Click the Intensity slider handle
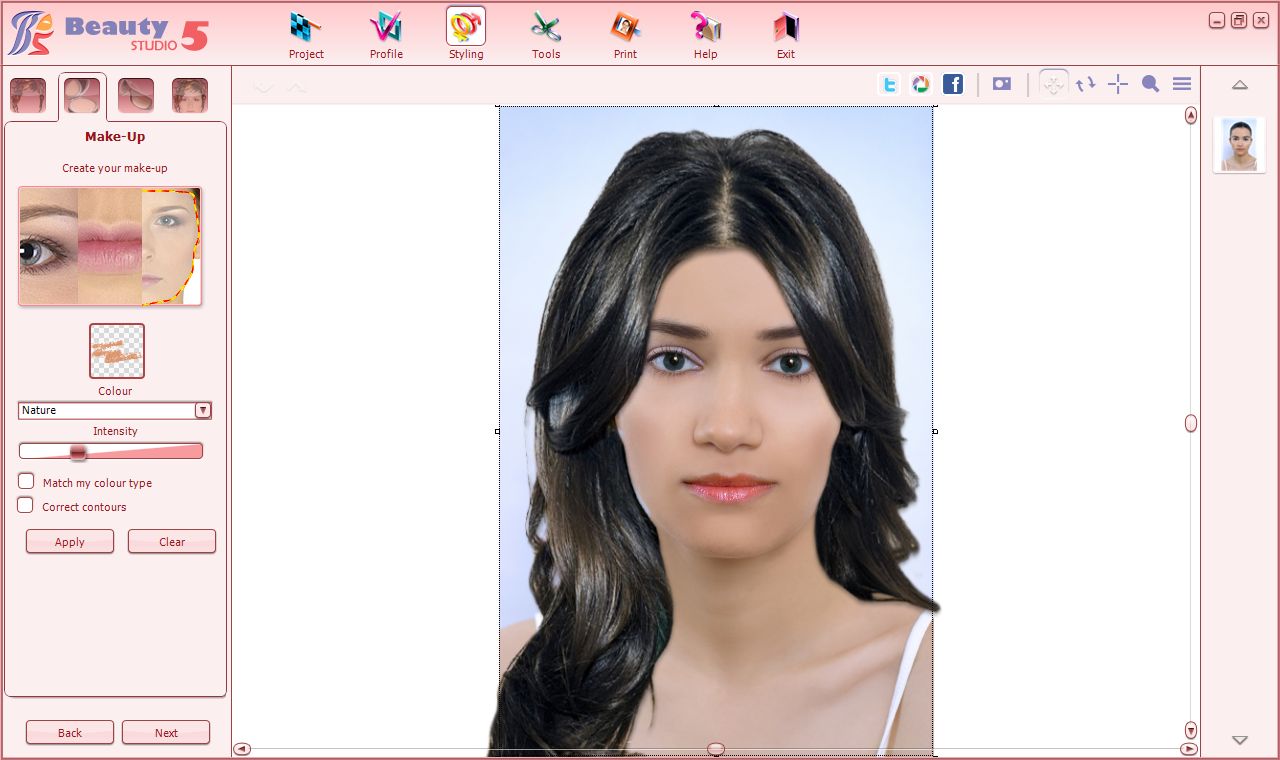 pos(78,452)
